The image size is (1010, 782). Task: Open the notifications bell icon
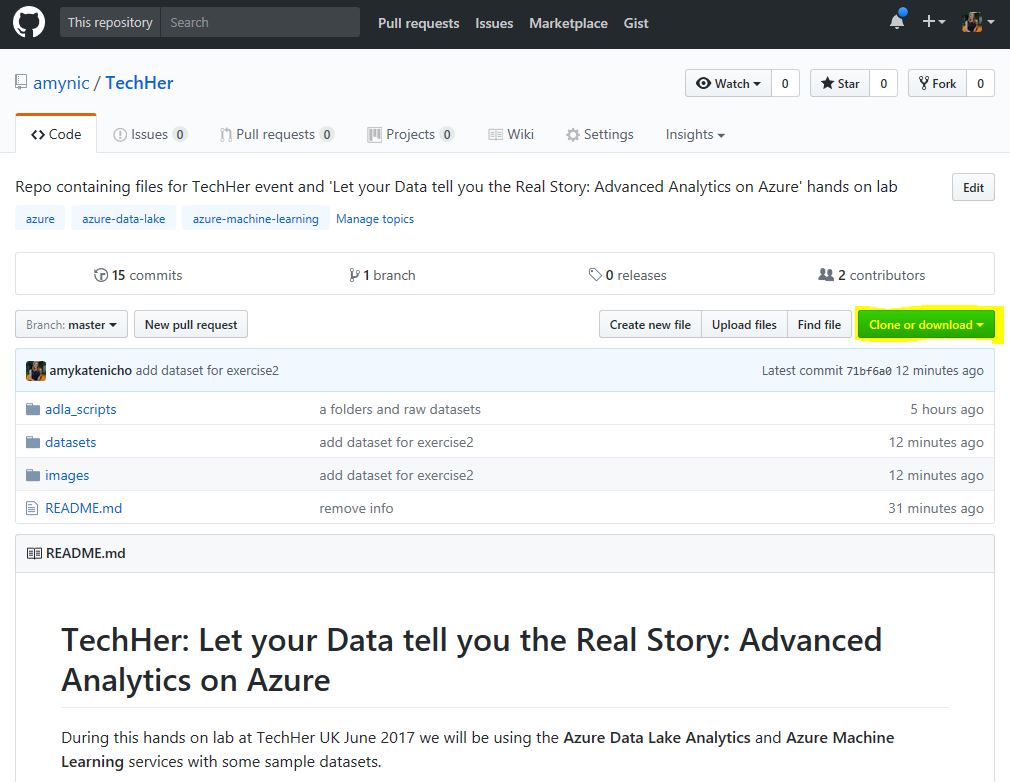897,21
